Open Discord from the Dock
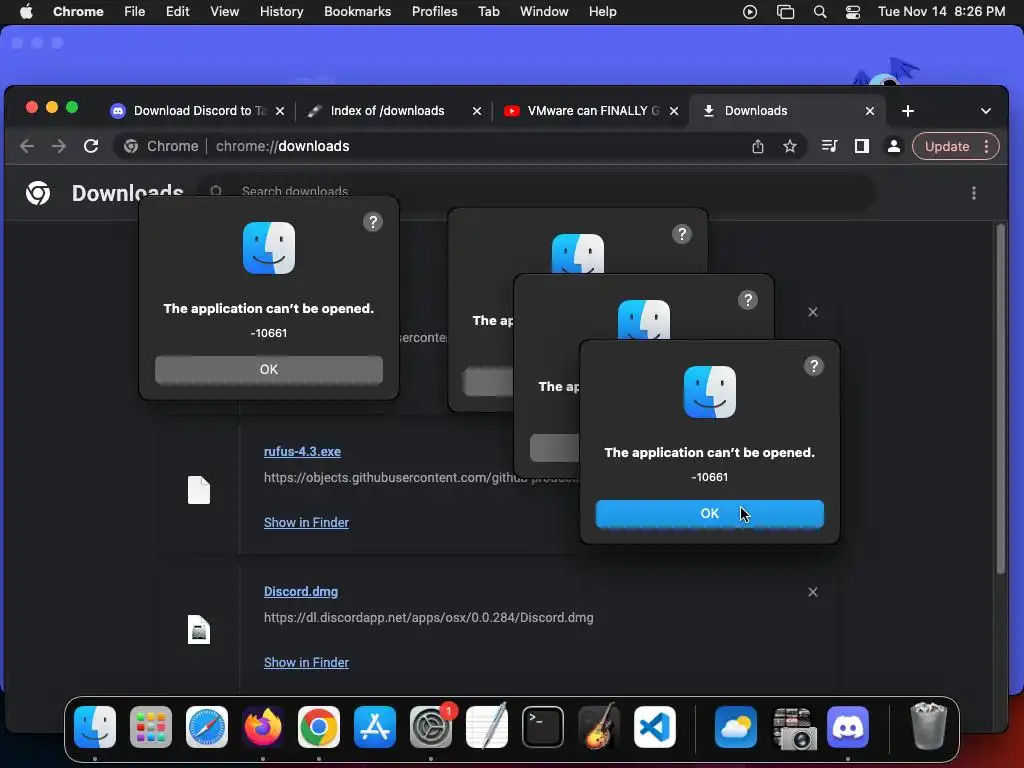This screenshot has width=1024, height=768. point(848,727)
